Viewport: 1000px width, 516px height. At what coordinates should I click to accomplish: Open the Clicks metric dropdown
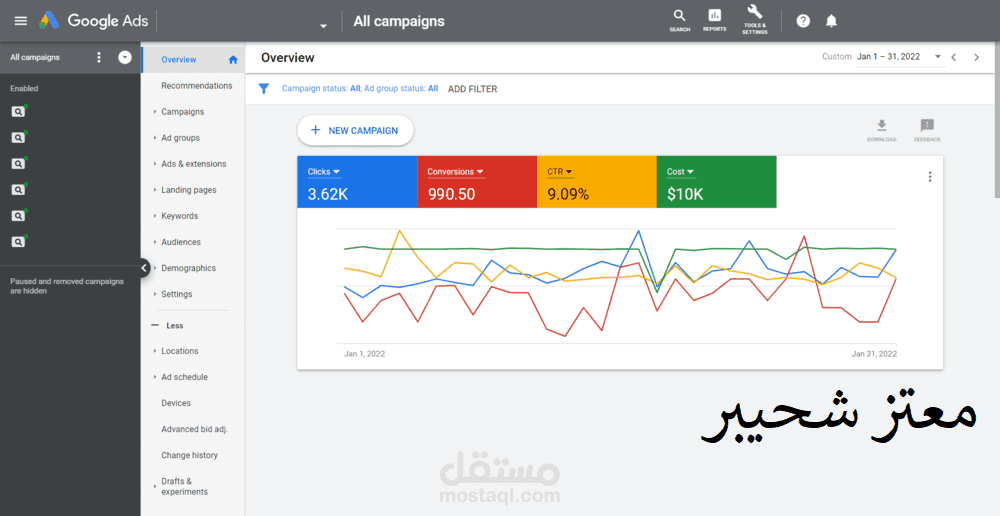323,172
